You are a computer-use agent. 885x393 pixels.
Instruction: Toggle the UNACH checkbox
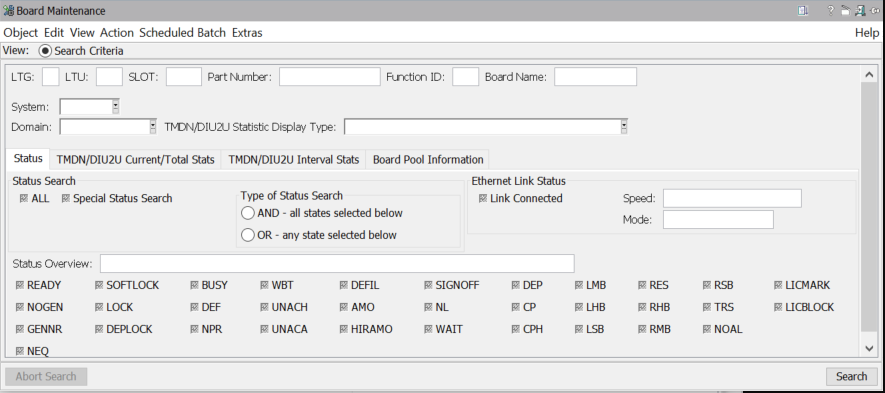(264, 308)
